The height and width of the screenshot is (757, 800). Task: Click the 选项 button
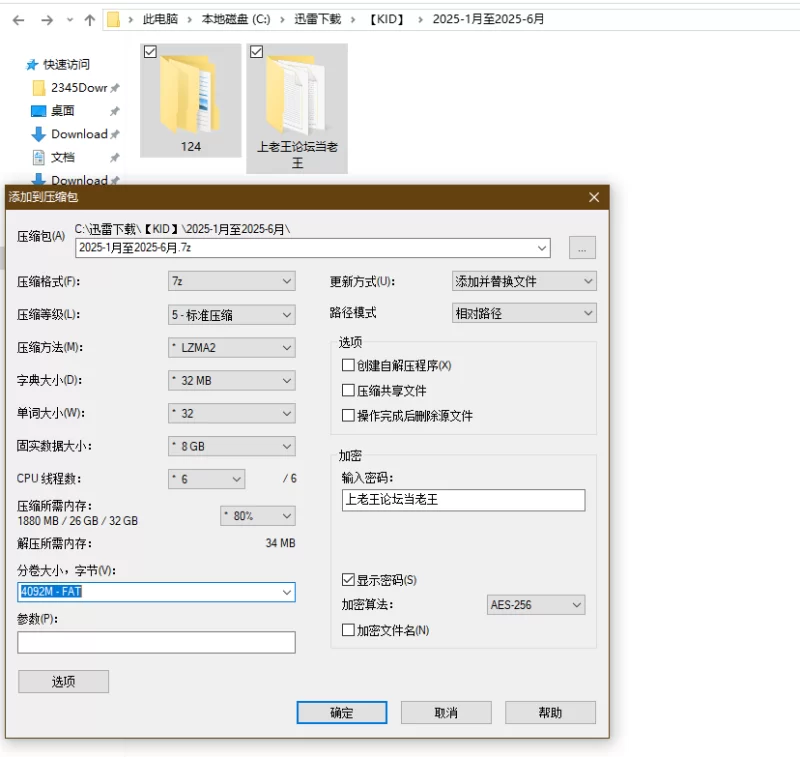click(x=63, y=682)
